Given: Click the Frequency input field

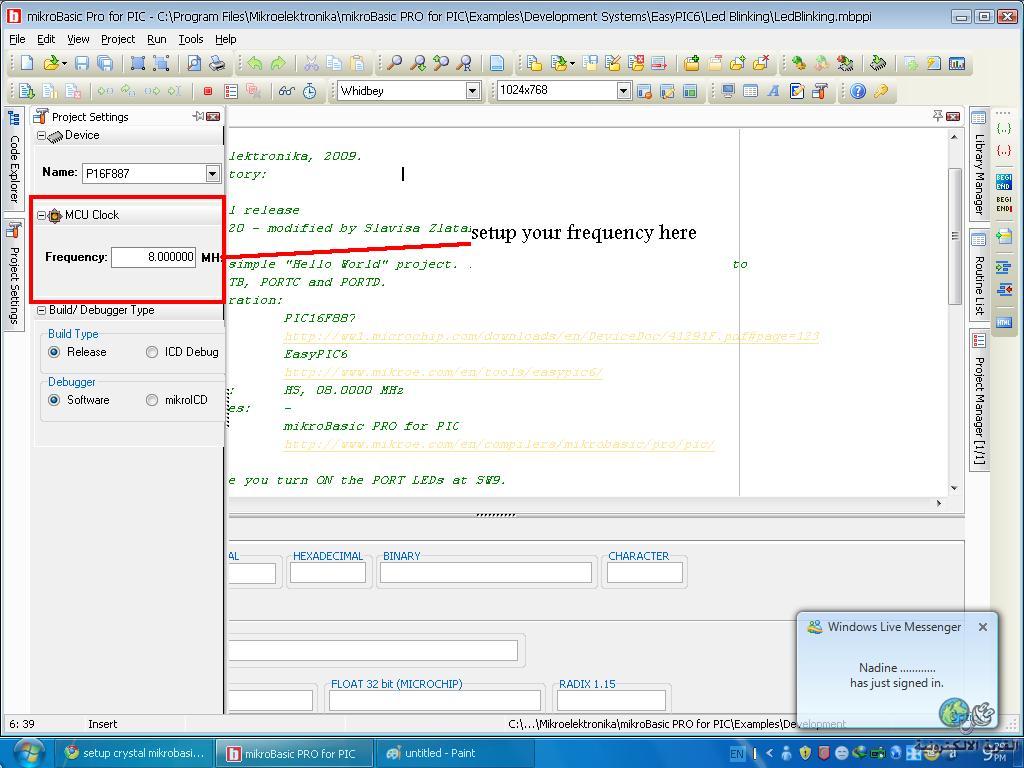Looking at the screenshot, I should click(153, 257).
